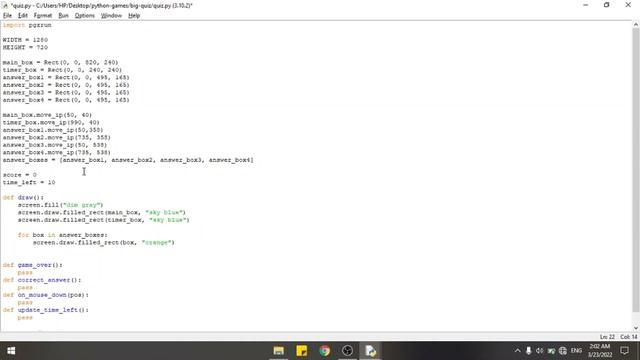Viewport: 640px width, 360px height.
Task: Switch the ENG input language
Action: (576, 351)
